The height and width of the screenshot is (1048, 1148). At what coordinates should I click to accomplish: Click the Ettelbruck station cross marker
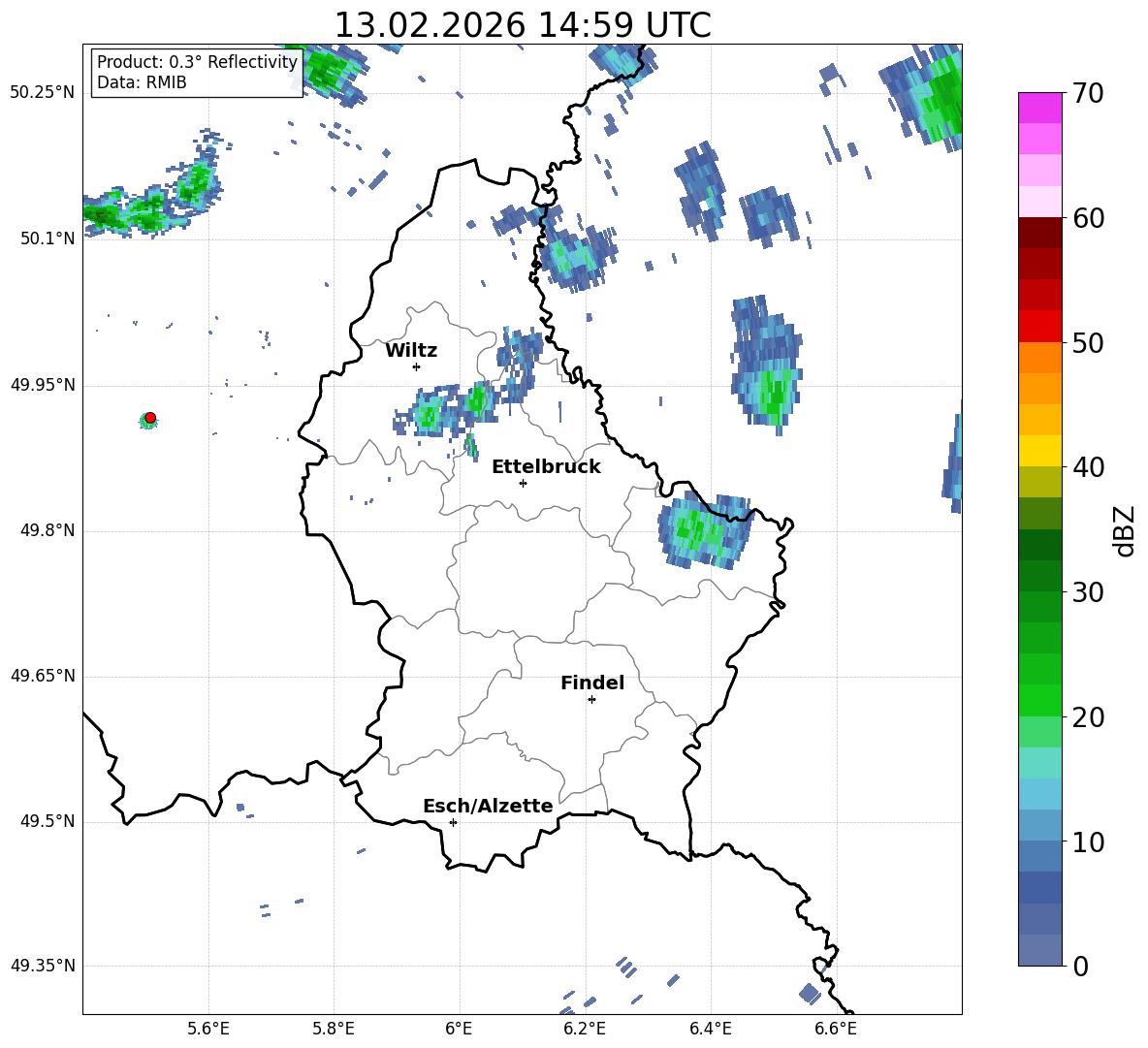pyautogui.click(x=523, y=483)
